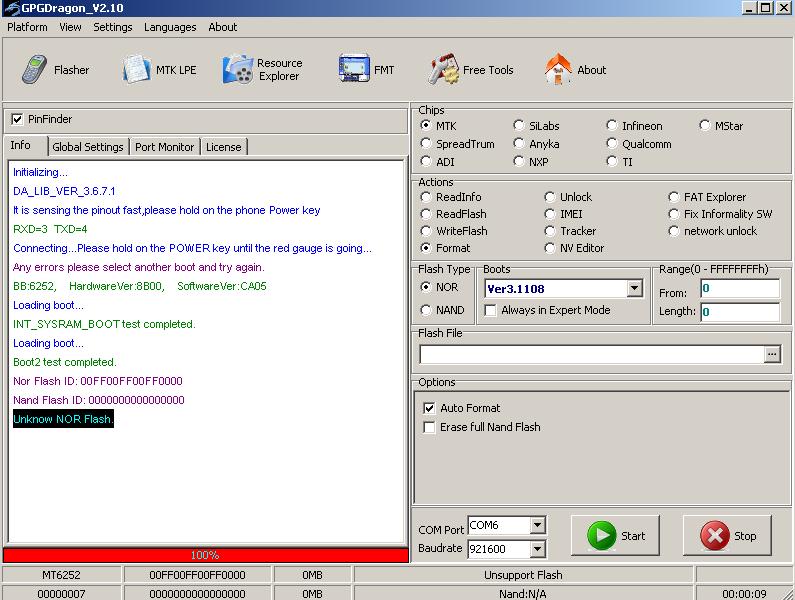Screen dimensions: 795x600
Task: Open the COM Port dropdown
Action: pyautogui.click(x=537, y=526)
